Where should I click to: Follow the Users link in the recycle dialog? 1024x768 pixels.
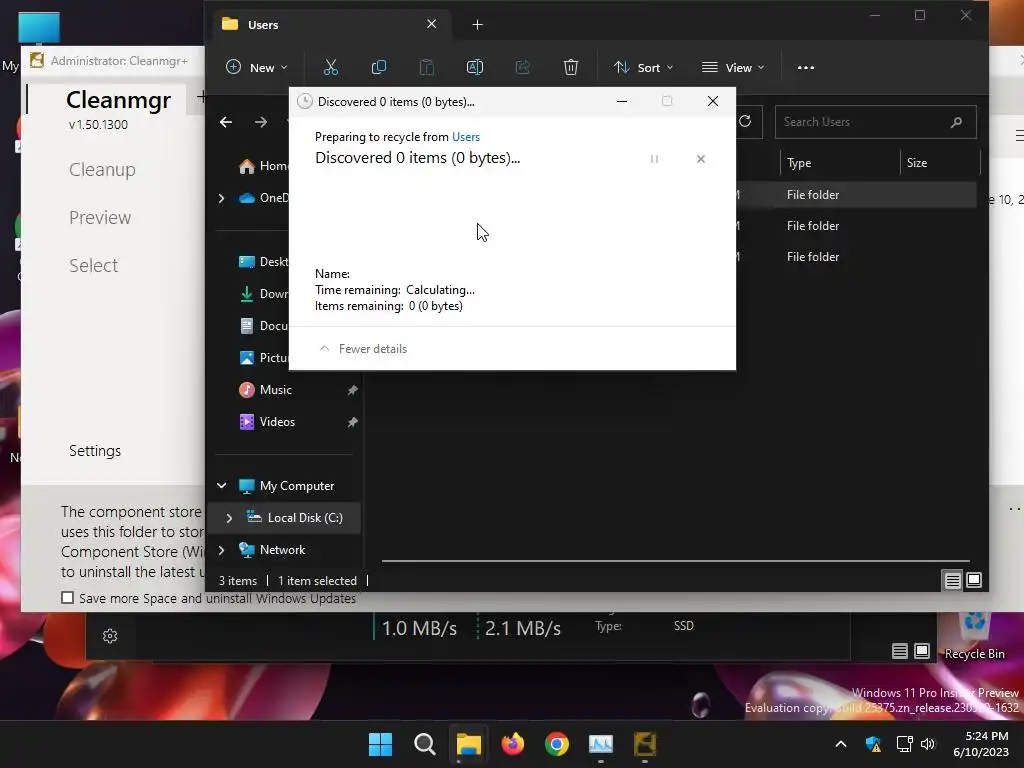[466, 136]
